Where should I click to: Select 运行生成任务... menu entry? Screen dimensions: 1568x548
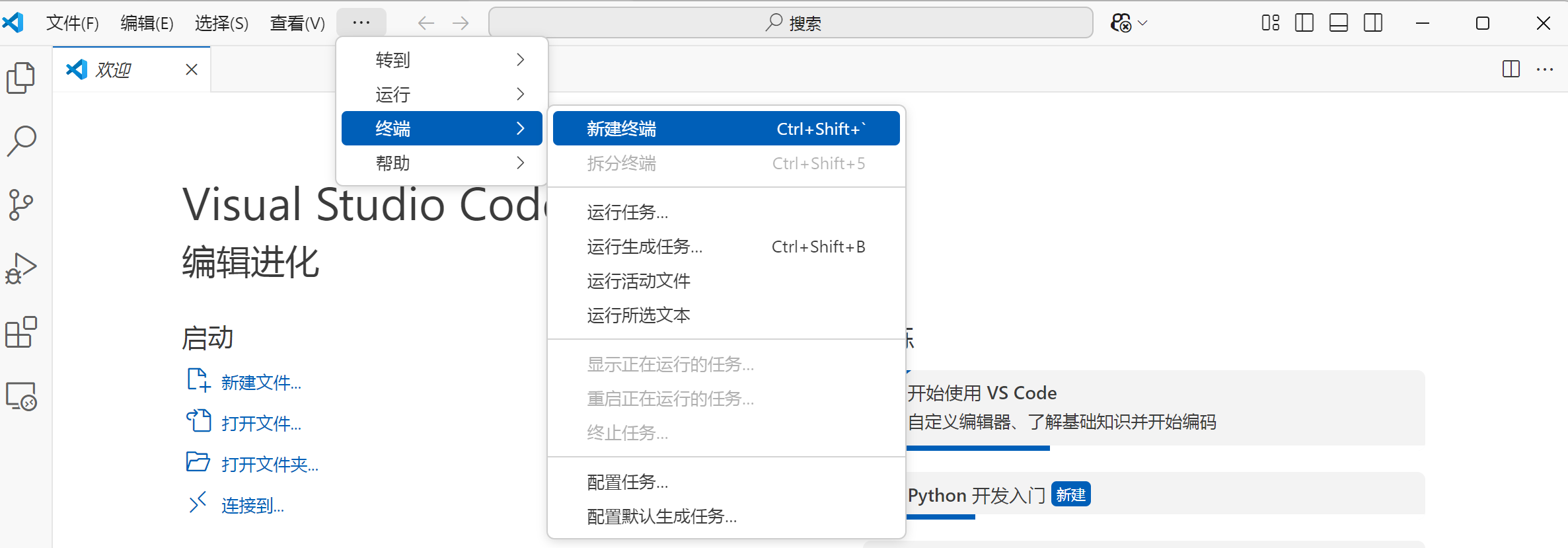tap(726, 247)
